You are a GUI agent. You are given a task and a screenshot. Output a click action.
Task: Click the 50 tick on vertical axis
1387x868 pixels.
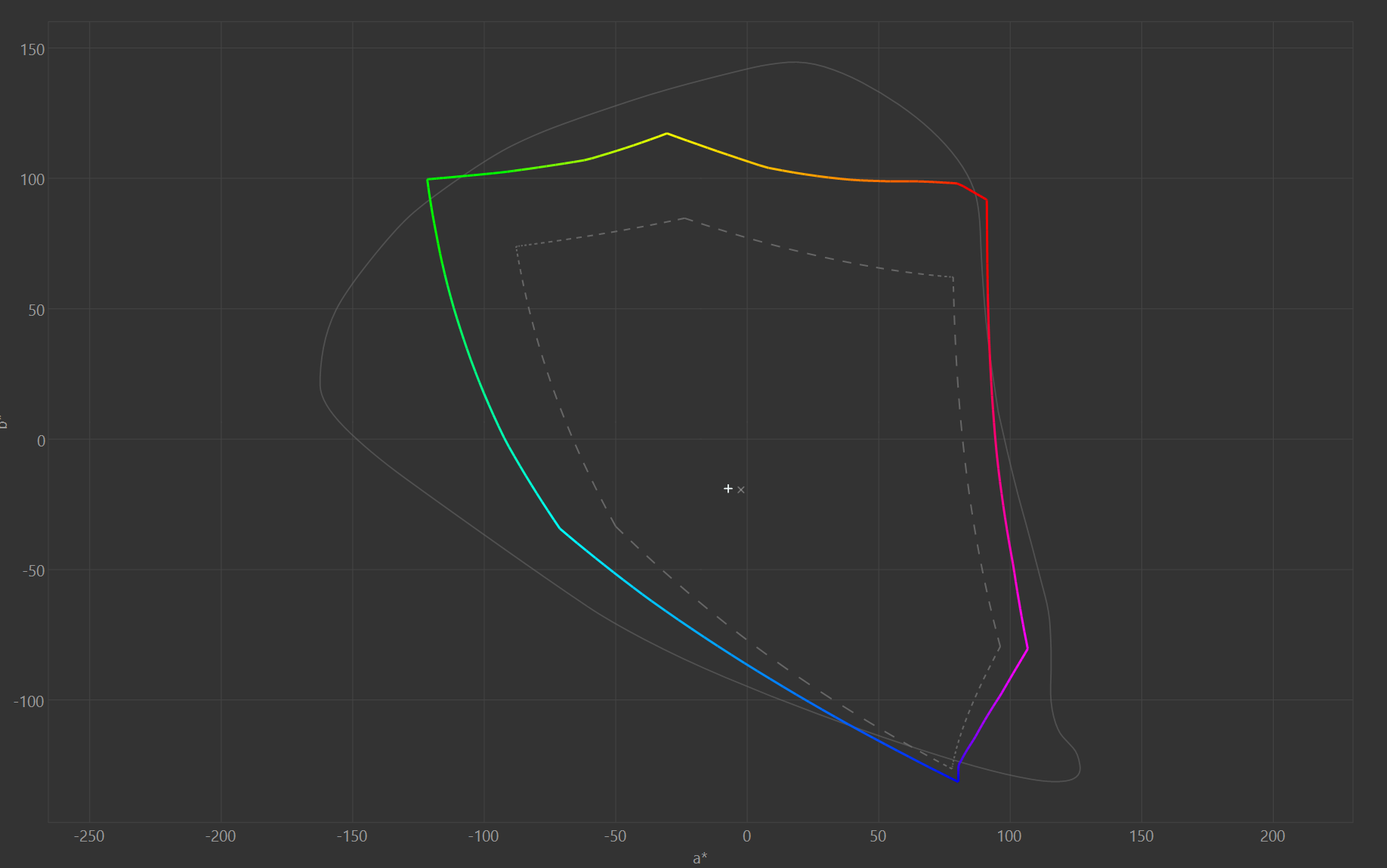click(x=36, y=310)
